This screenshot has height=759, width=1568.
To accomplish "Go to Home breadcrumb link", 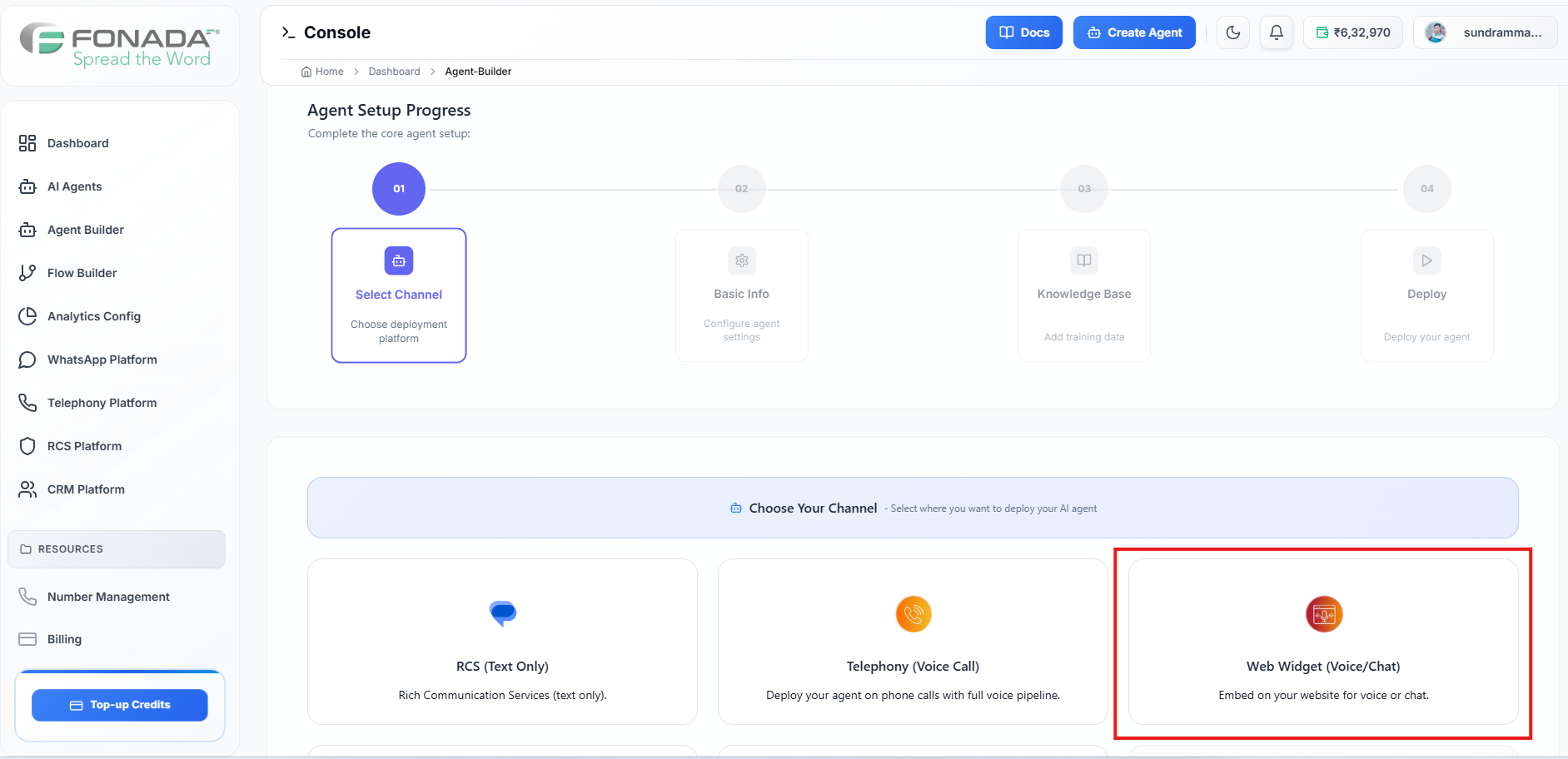I will point(322,72).
